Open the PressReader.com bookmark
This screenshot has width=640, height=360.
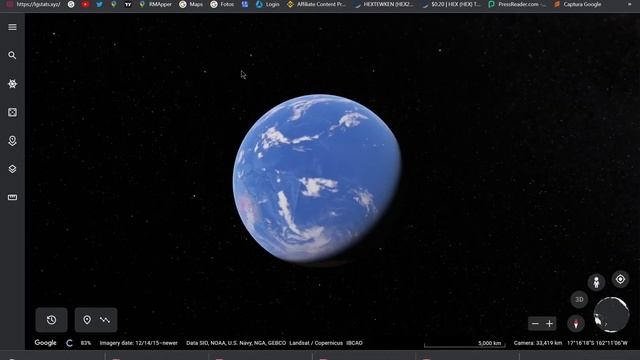pos(517,4)
